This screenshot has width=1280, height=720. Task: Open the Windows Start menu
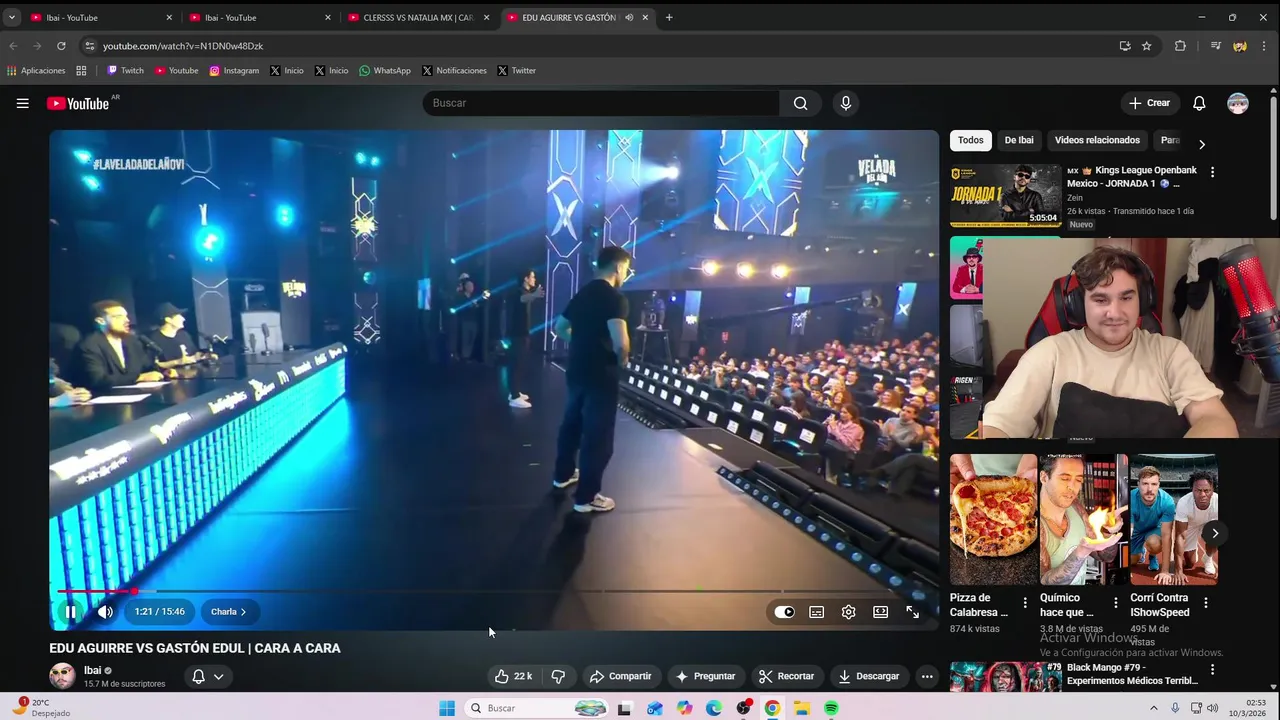click(x=447, y=708)
